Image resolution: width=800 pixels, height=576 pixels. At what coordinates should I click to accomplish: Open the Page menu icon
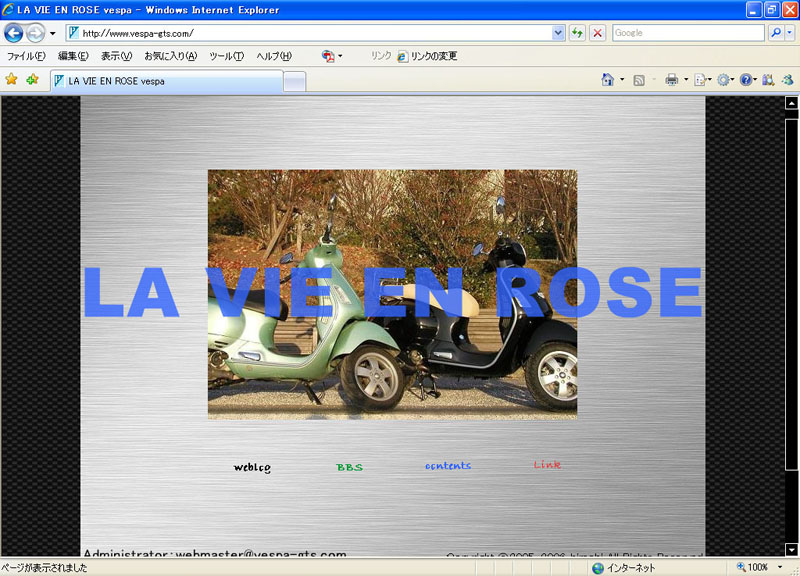click(702, 80)
